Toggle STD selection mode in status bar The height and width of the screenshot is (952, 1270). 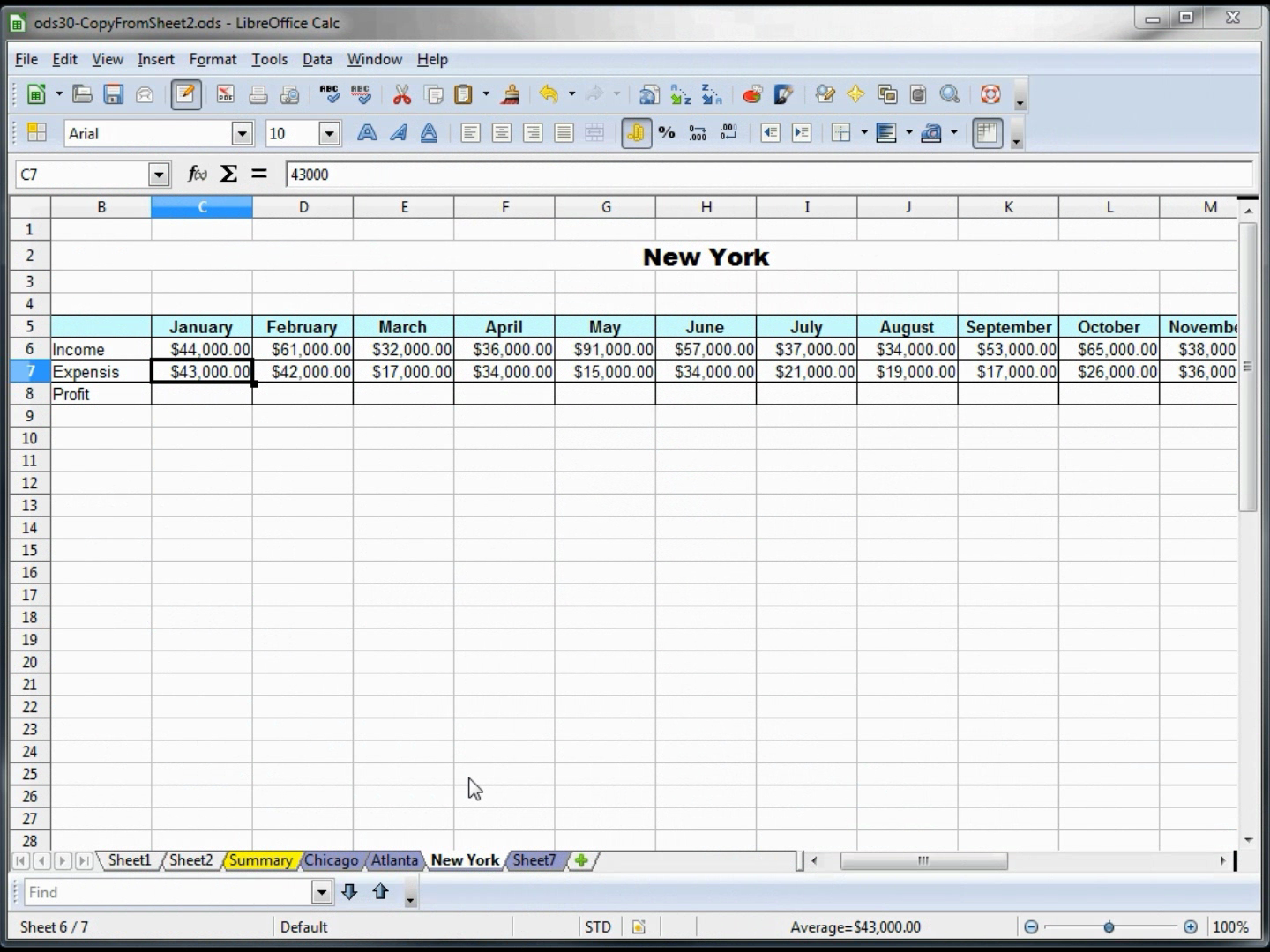point(598,926)
